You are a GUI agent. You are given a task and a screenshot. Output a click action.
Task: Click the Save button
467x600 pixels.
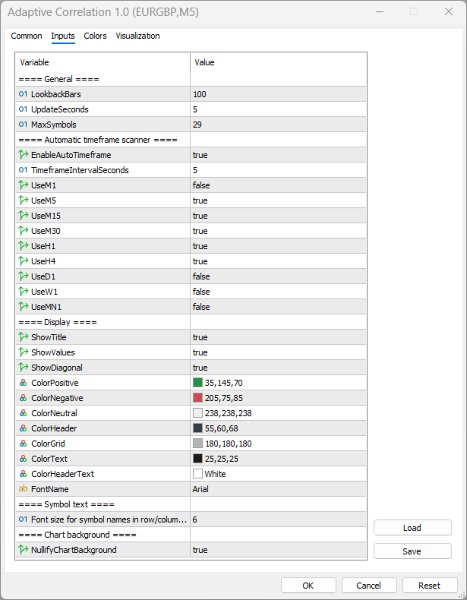[x=412, y=551]
